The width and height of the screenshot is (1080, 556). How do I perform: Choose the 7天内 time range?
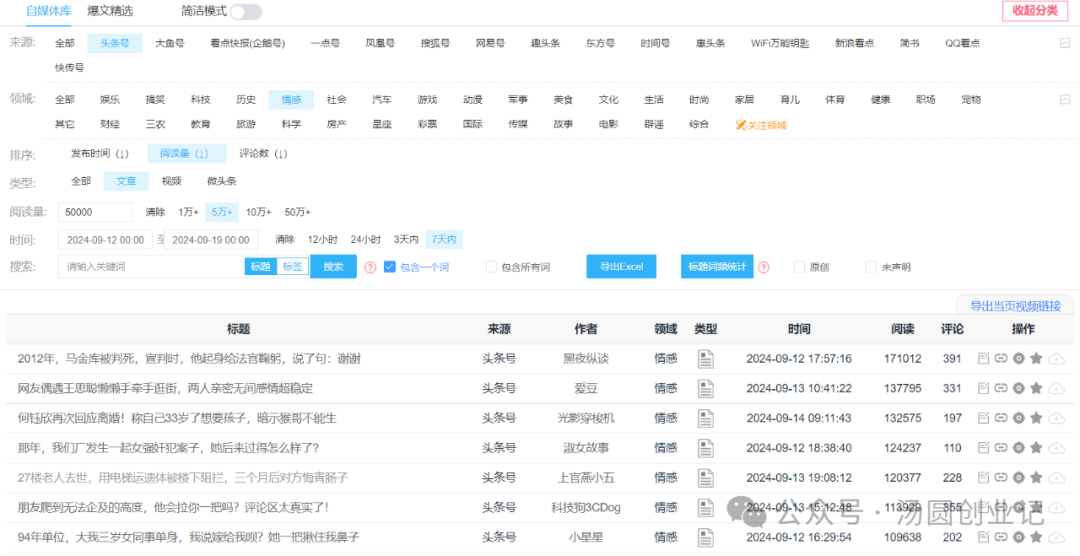(444, 240)
